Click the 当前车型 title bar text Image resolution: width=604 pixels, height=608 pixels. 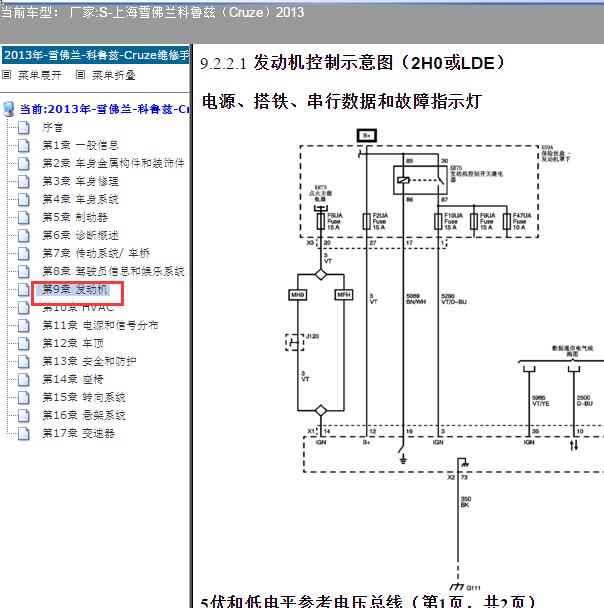click(x=152, y=12)
